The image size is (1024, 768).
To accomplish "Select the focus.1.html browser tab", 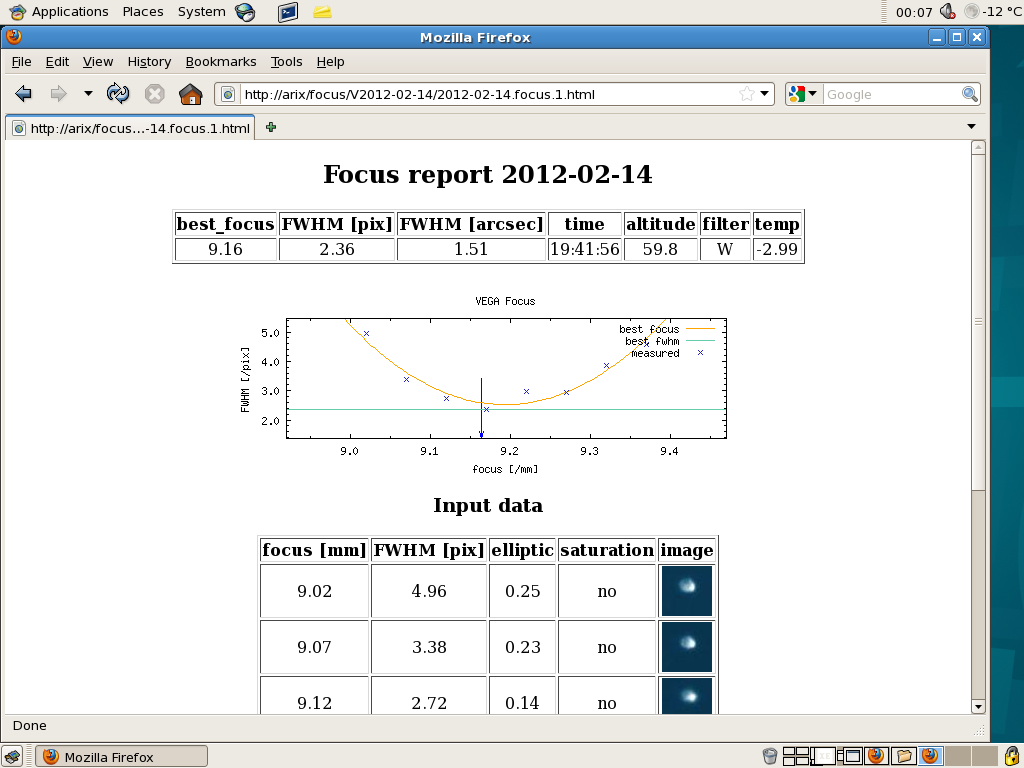I will point(131,128).
